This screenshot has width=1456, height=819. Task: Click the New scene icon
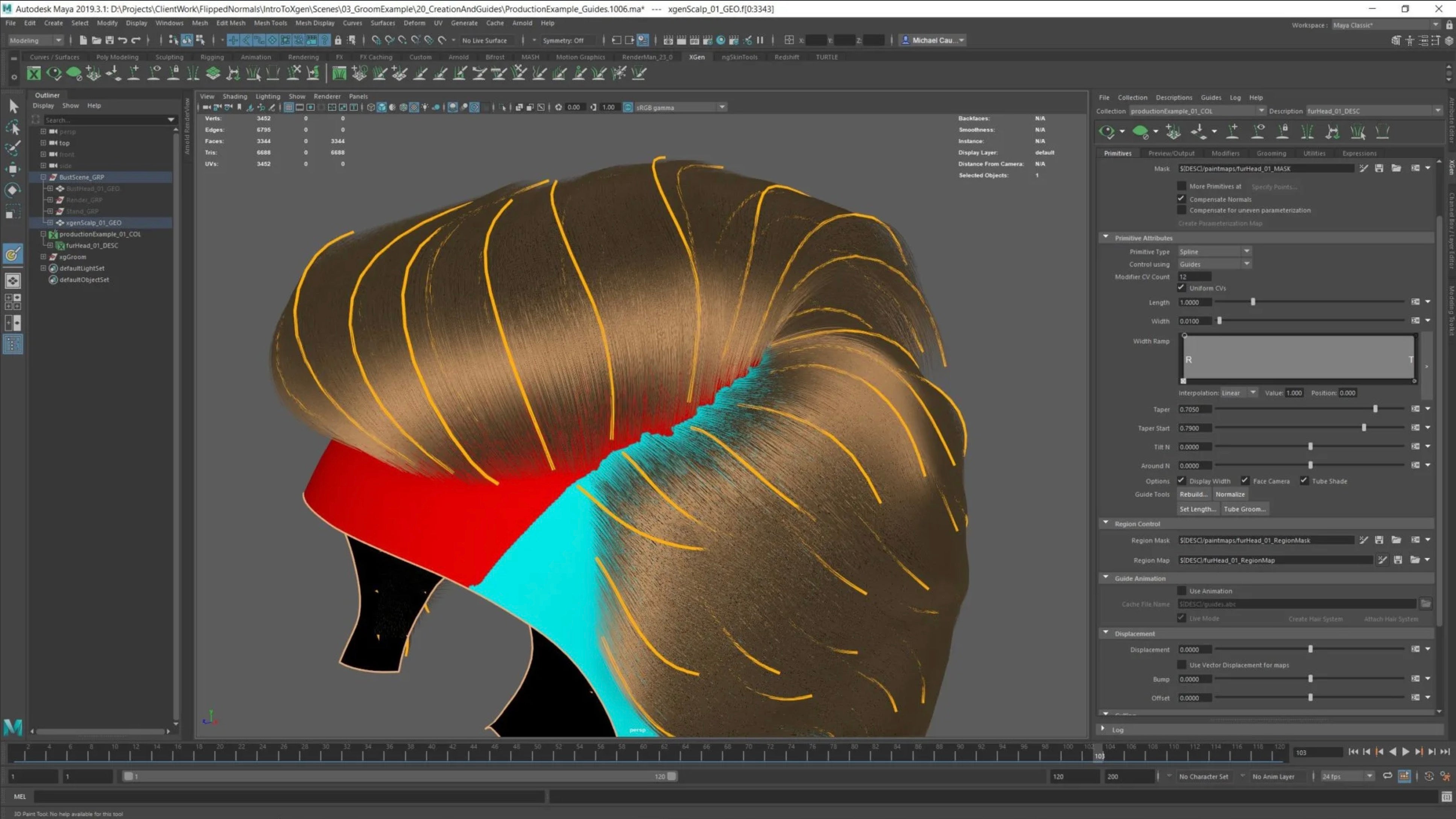tap(83, 40)
